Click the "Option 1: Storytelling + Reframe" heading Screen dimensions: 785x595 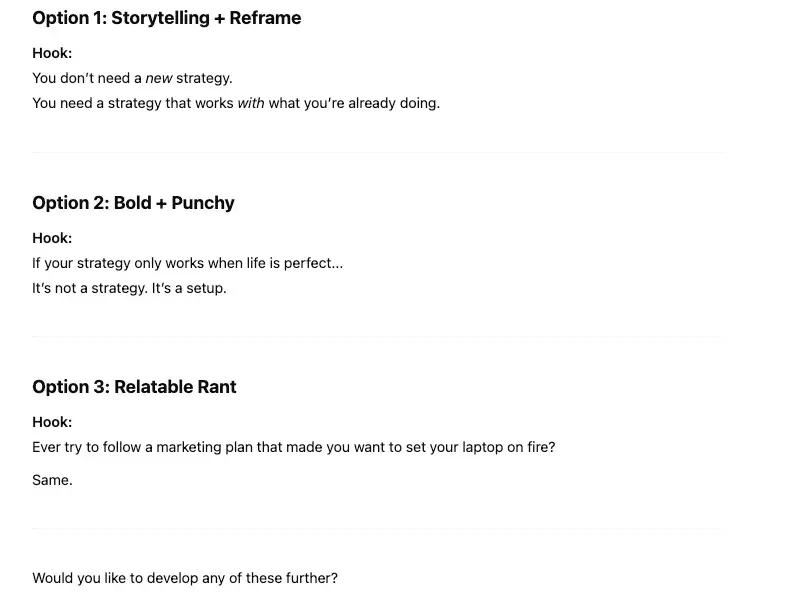tap(166, 18)
